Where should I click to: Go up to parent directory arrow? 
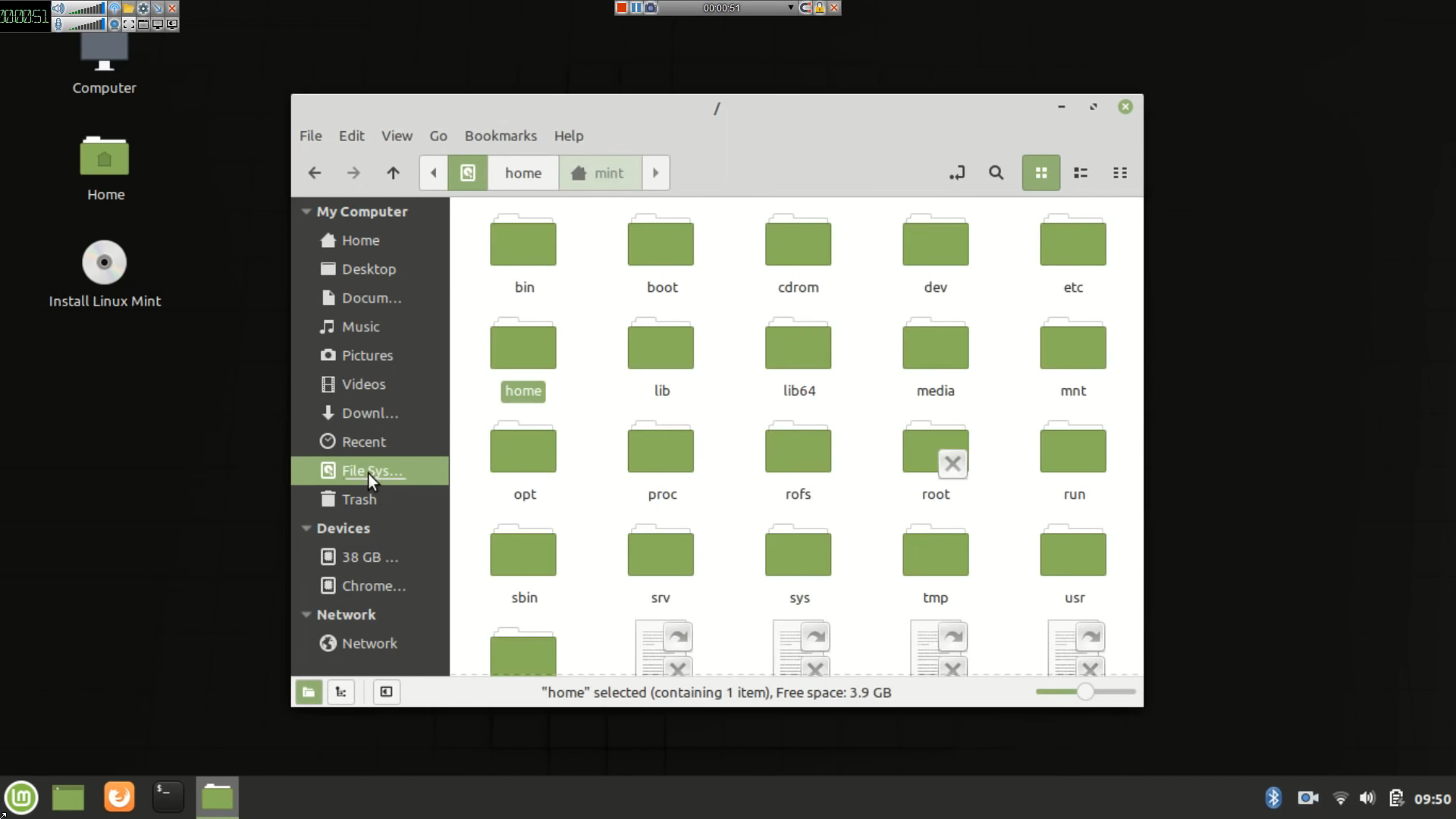393,173
